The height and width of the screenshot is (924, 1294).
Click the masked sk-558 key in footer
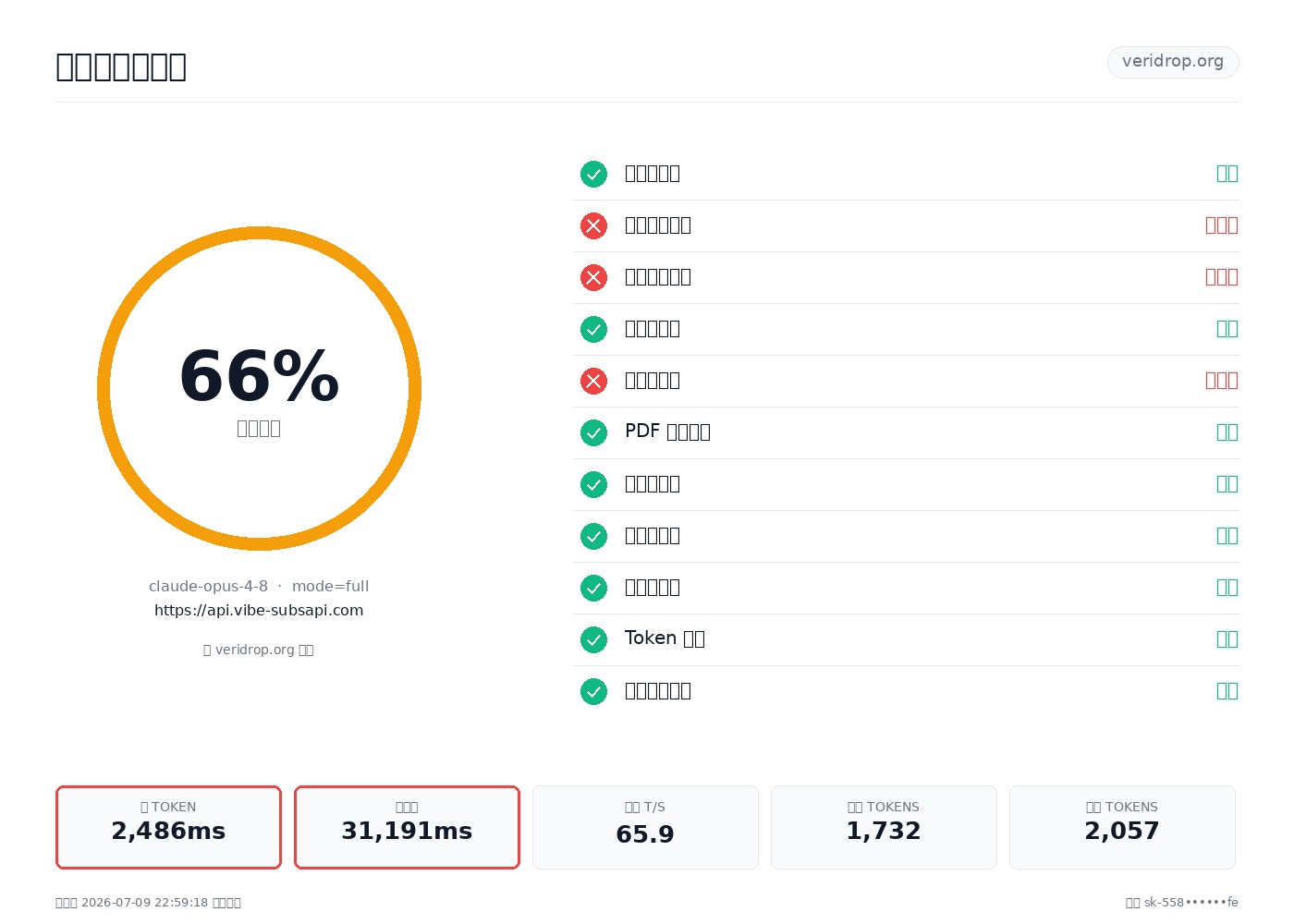1191,902
